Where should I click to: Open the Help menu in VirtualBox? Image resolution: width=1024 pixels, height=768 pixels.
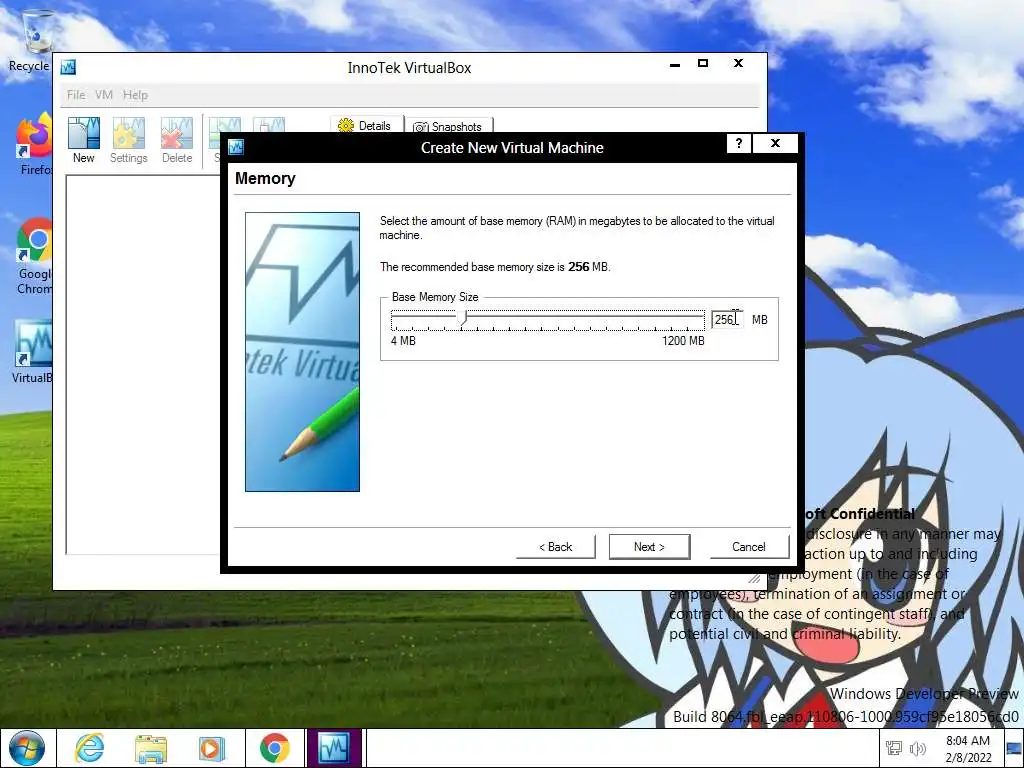pyautogui.click(x=135, y=95)
